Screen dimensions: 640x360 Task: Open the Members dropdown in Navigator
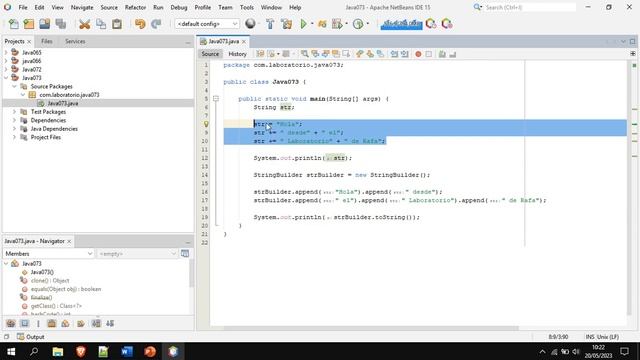[x=49, y=253]
